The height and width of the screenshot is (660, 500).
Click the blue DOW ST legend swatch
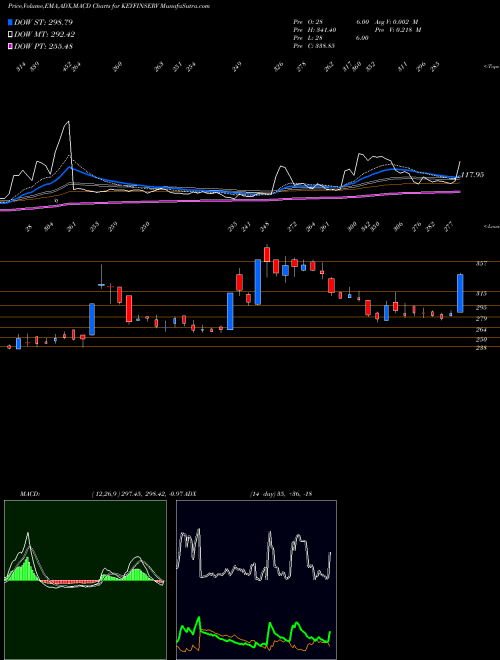click(11, 22)
